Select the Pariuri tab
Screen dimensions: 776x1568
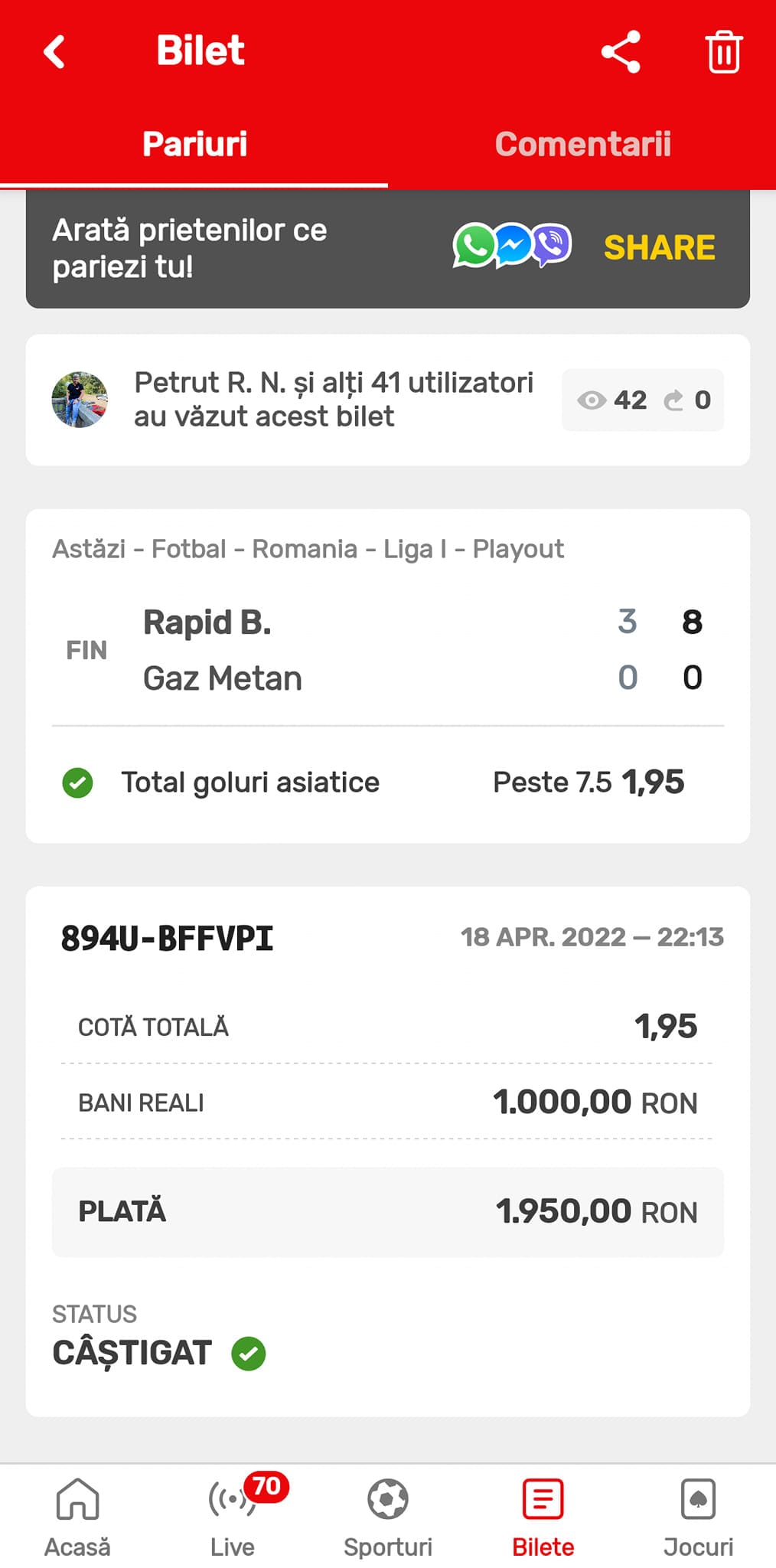(x=194, y=144)
